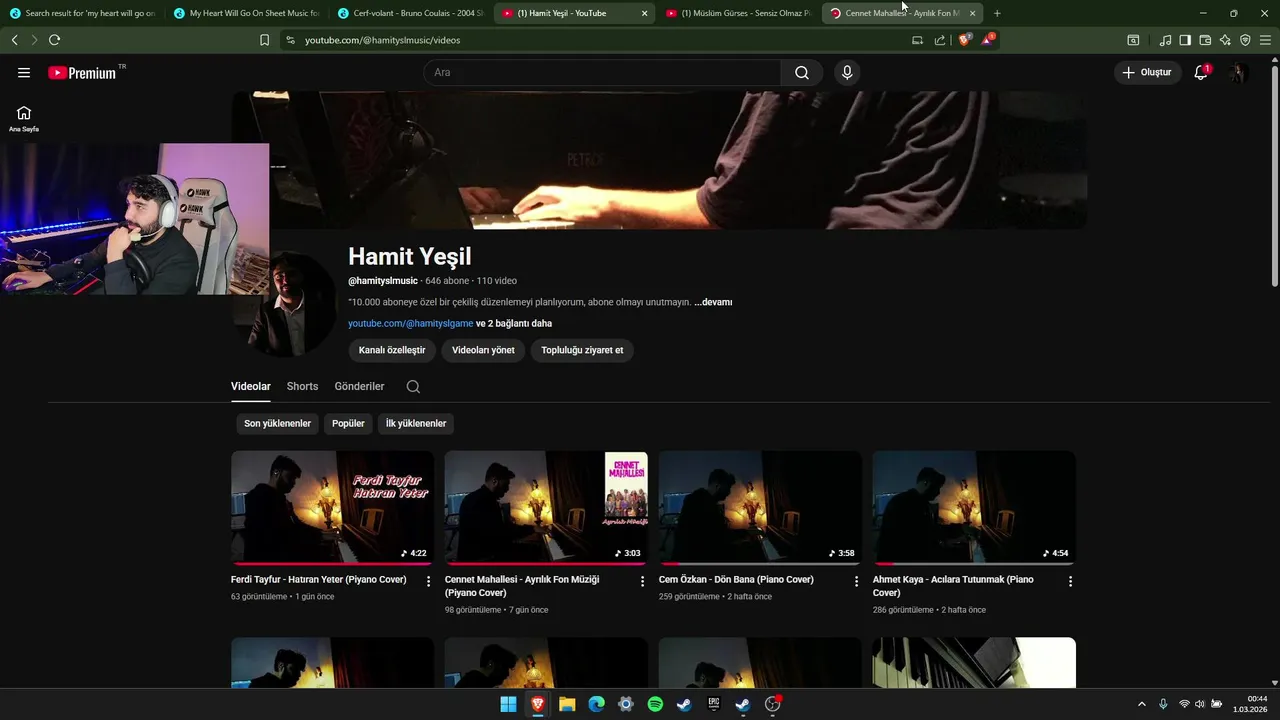Viewport: 1280px width, 720px height.
Task: Go back with browser back arrow
Action: click(x=14, y=40)
